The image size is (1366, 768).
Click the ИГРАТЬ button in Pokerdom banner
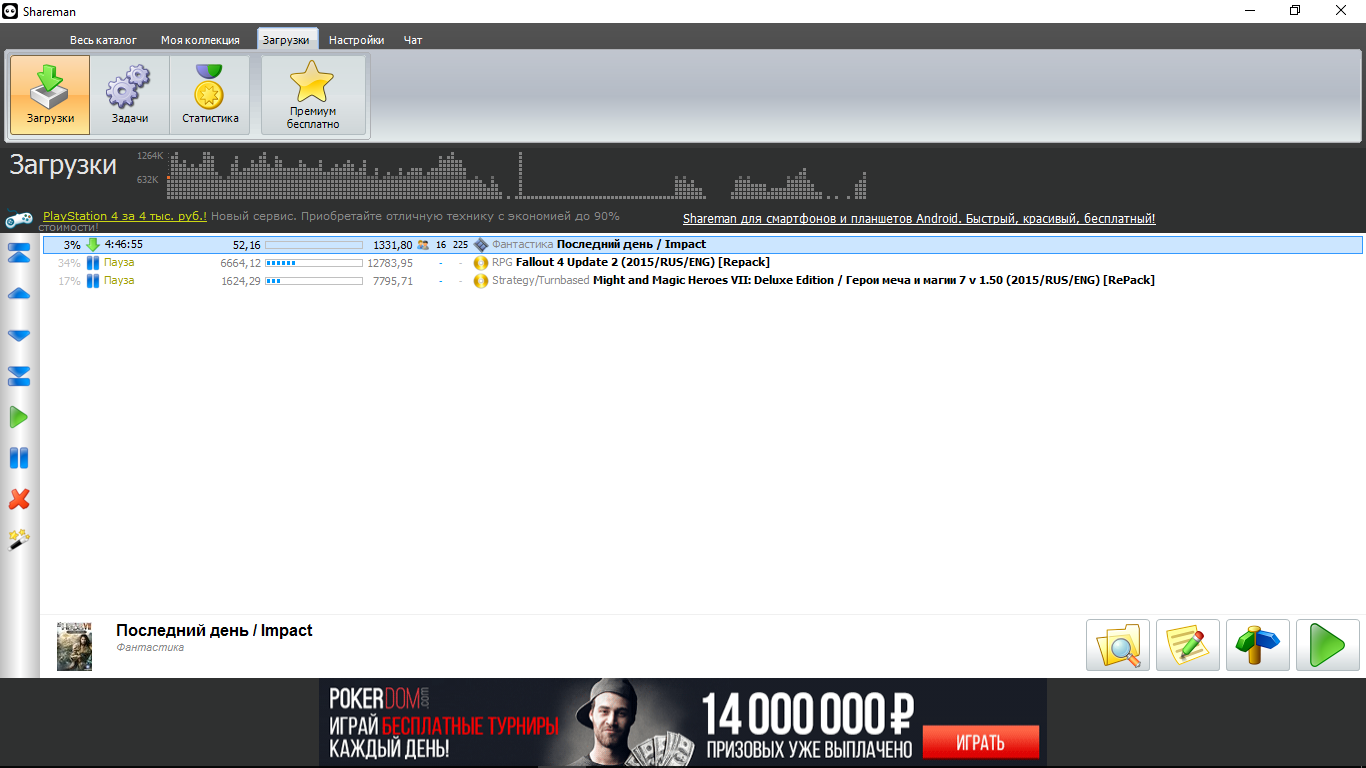(981, 743)
